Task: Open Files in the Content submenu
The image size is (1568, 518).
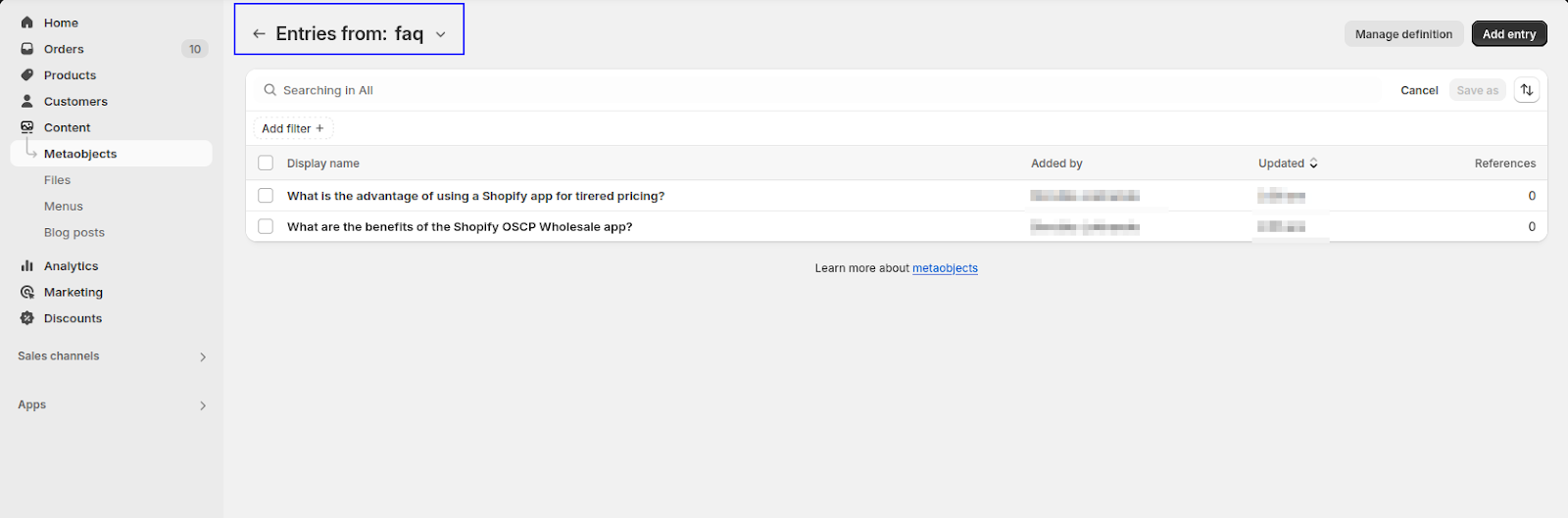Action: (57, 180)
